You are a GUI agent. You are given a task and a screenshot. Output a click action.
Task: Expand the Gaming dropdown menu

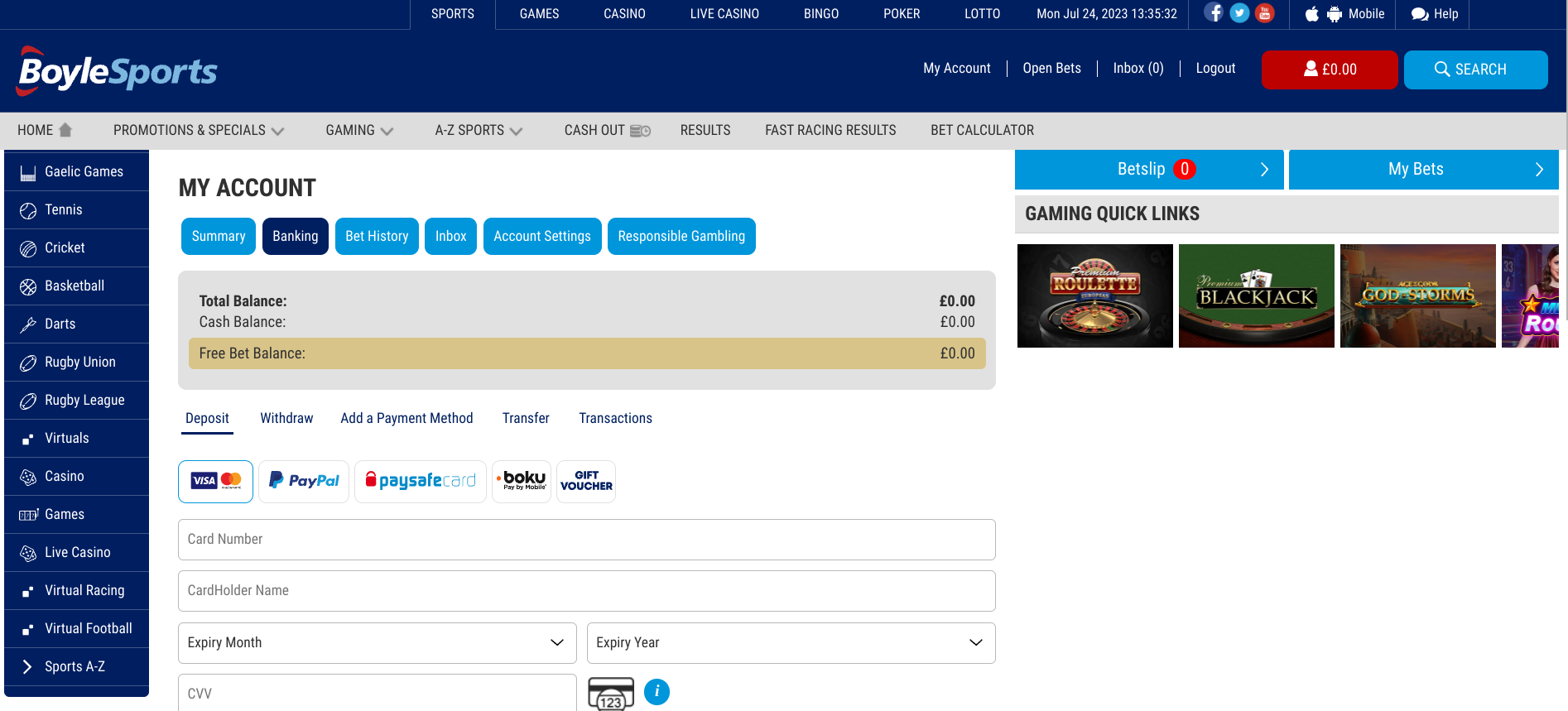pyautogui.click(x=359, y=130)
